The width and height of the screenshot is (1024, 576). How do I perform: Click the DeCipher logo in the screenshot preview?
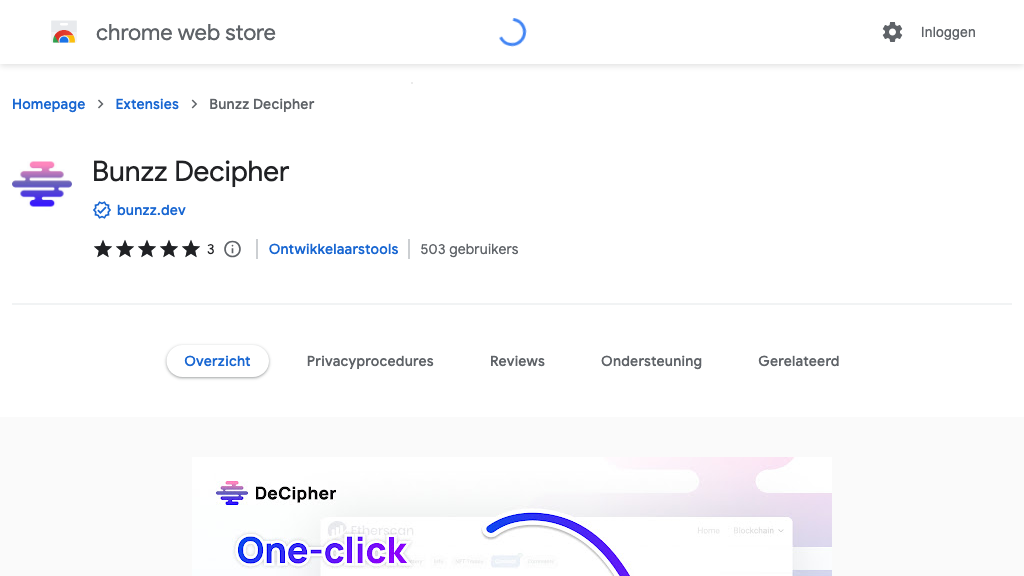click(276, 494)
